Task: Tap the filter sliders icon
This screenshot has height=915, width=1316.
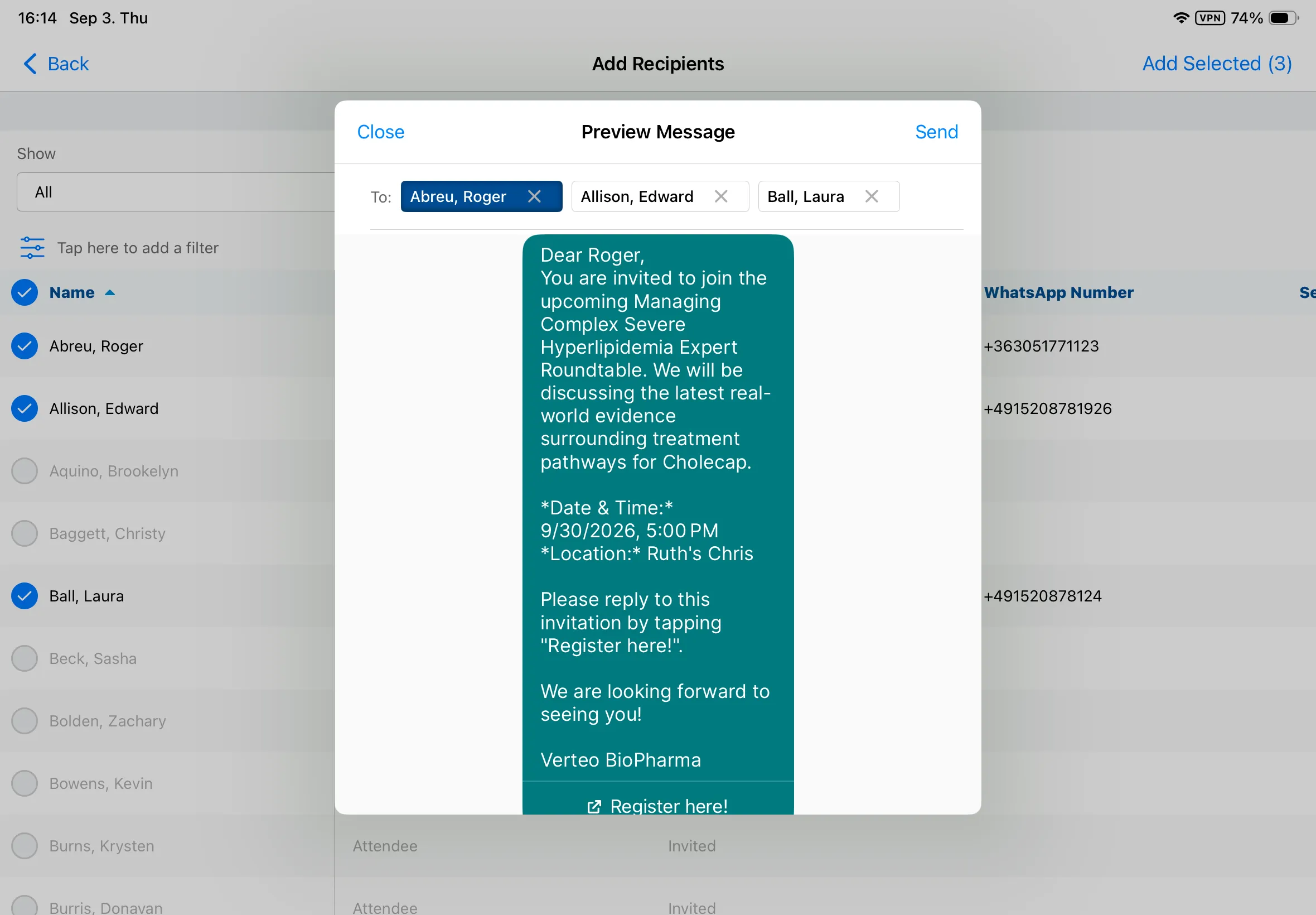Action: click(x=32, y=248)
